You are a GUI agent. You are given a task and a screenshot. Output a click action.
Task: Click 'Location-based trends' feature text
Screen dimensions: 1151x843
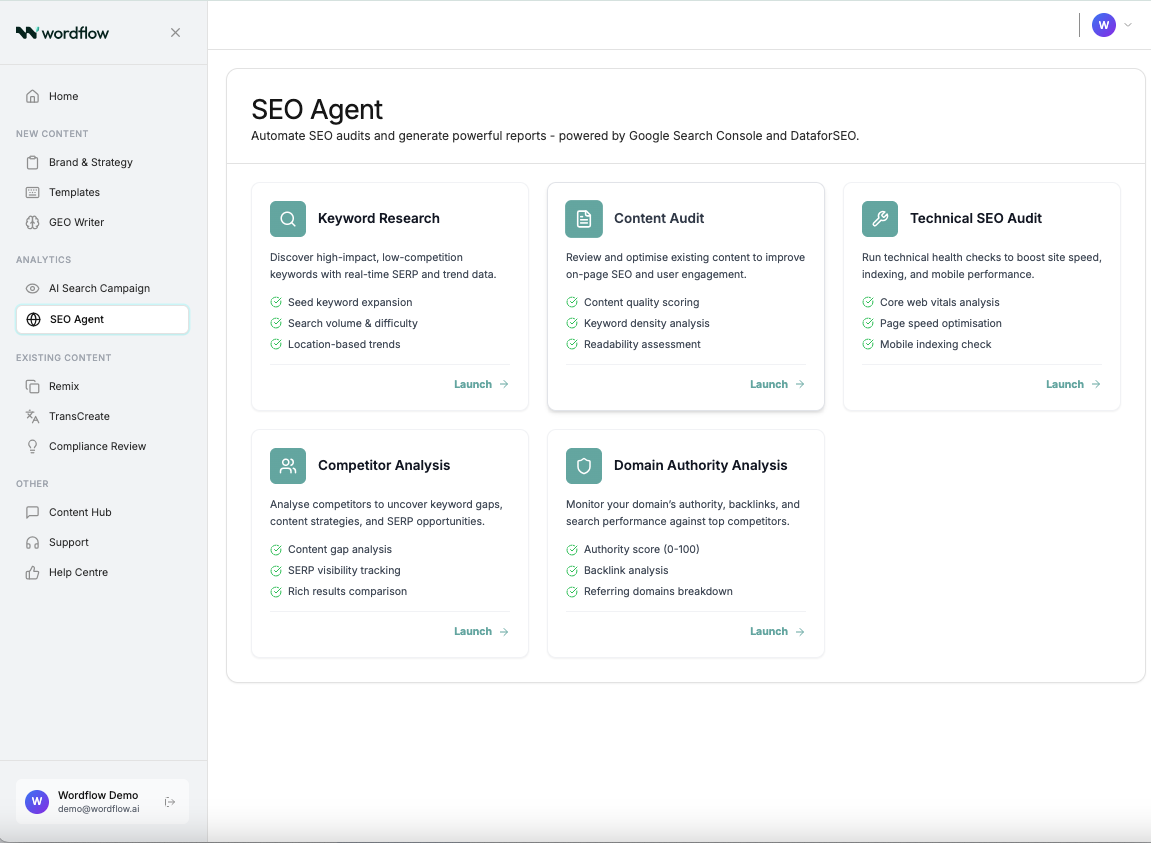click(x=344, y=344)
